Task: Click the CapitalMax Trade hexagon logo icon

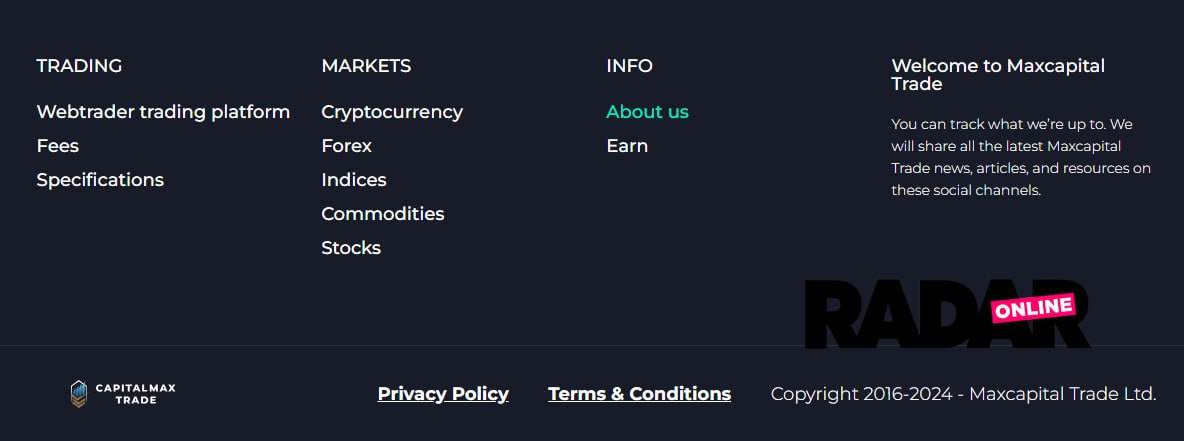Action: click(x=78, y=394)
